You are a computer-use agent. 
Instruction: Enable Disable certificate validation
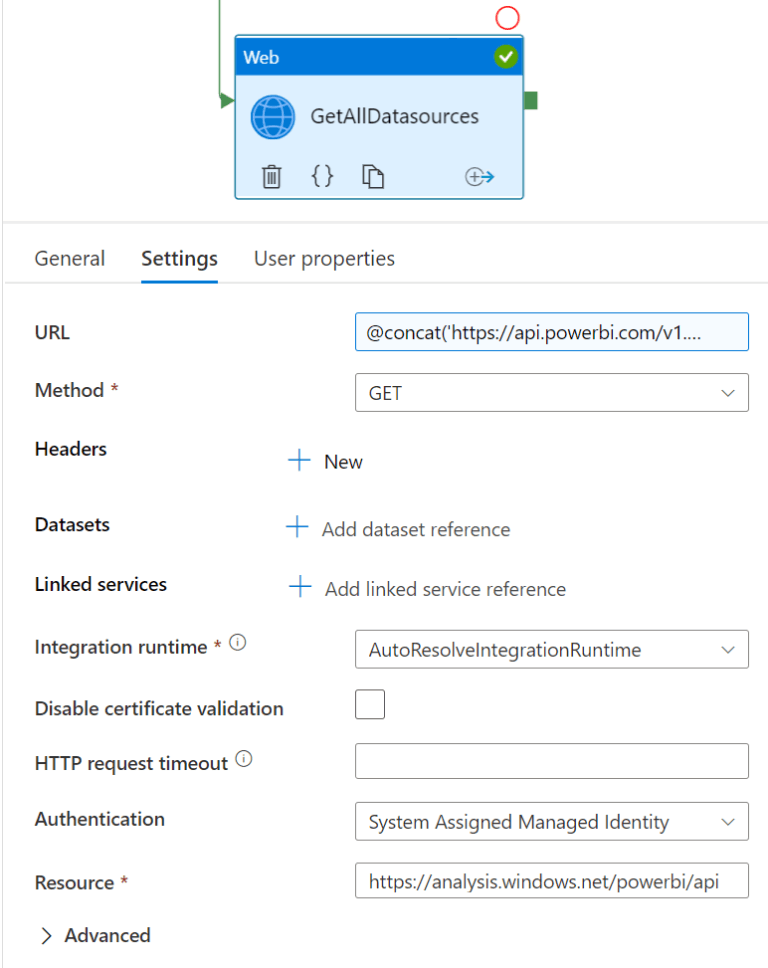(x=370, y=704)
